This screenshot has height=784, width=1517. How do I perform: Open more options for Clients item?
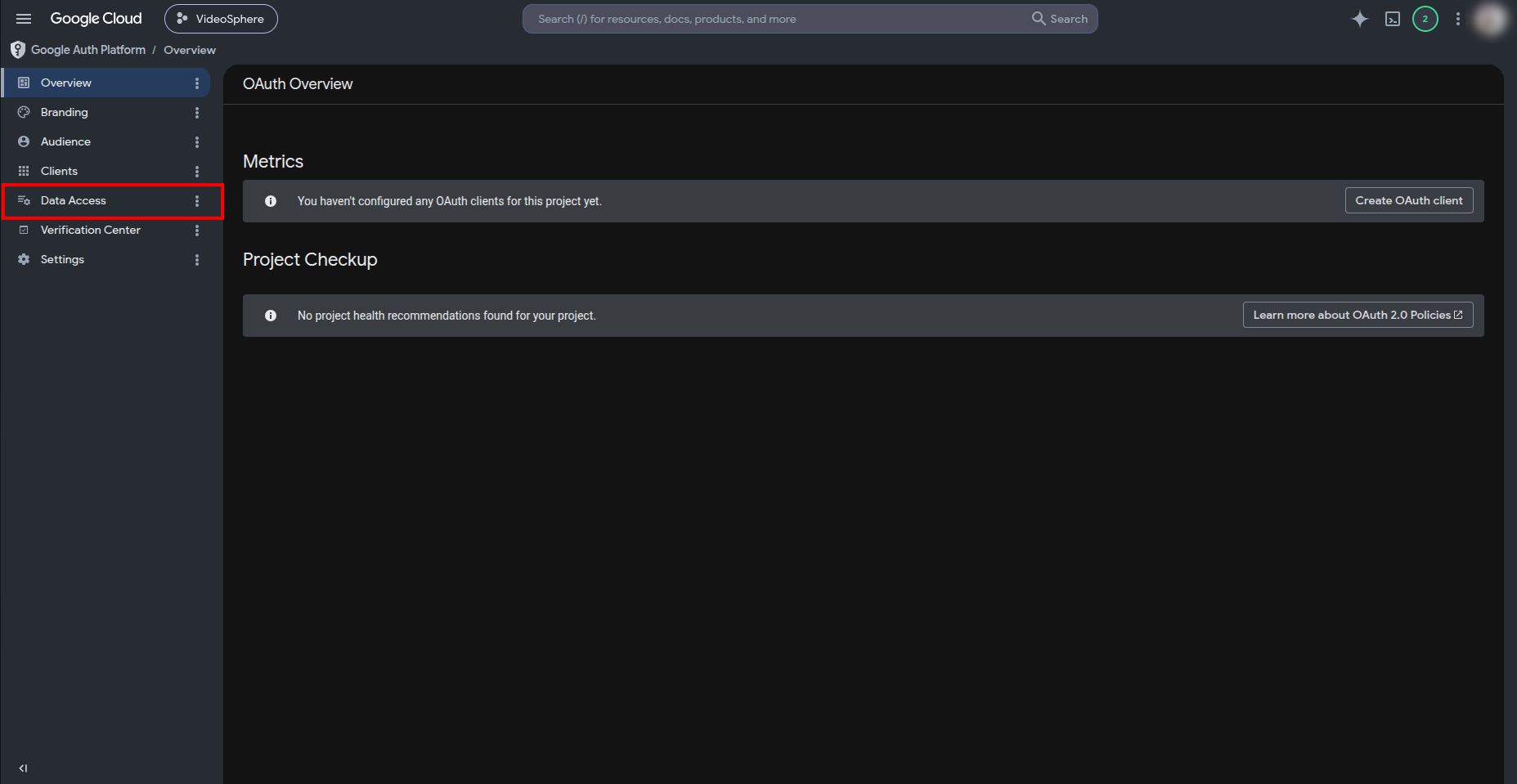click(197, 172)
